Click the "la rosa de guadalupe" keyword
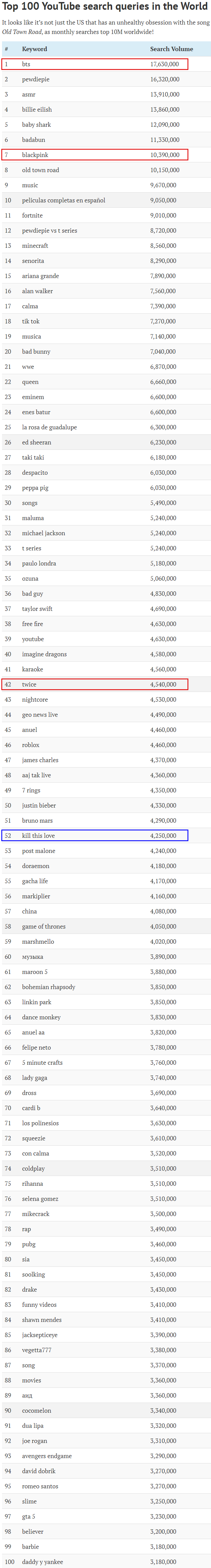211x1568 pixels. 49,427
